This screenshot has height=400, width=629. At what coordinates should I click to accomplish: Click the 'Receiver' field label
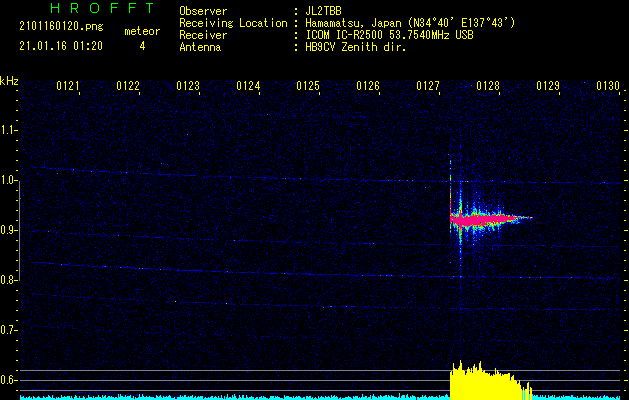click(x=203, y=35)
